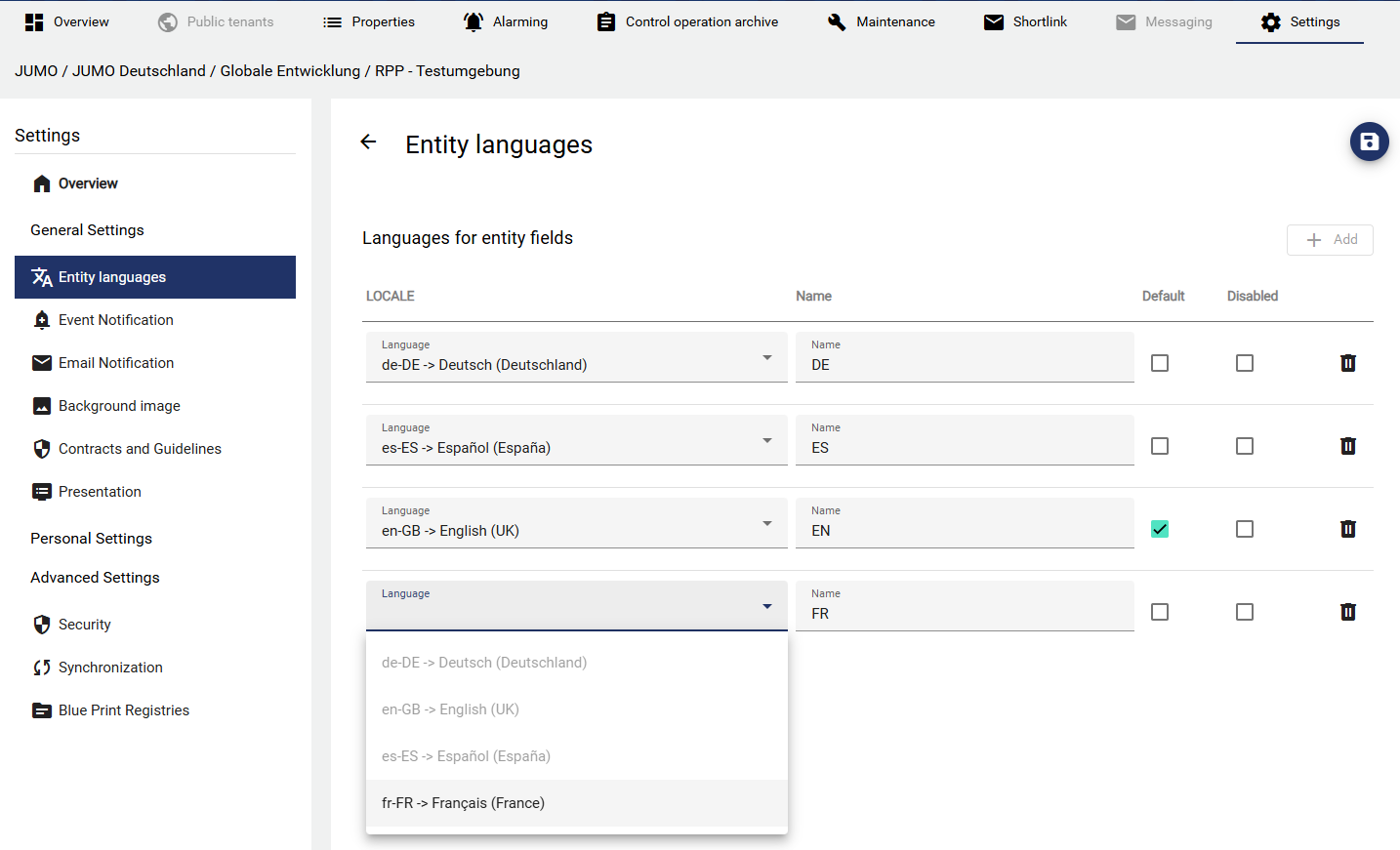Switch to Maintenance tab
Image resolution: width=1400 pixels, height=850 pixels.
881,21
